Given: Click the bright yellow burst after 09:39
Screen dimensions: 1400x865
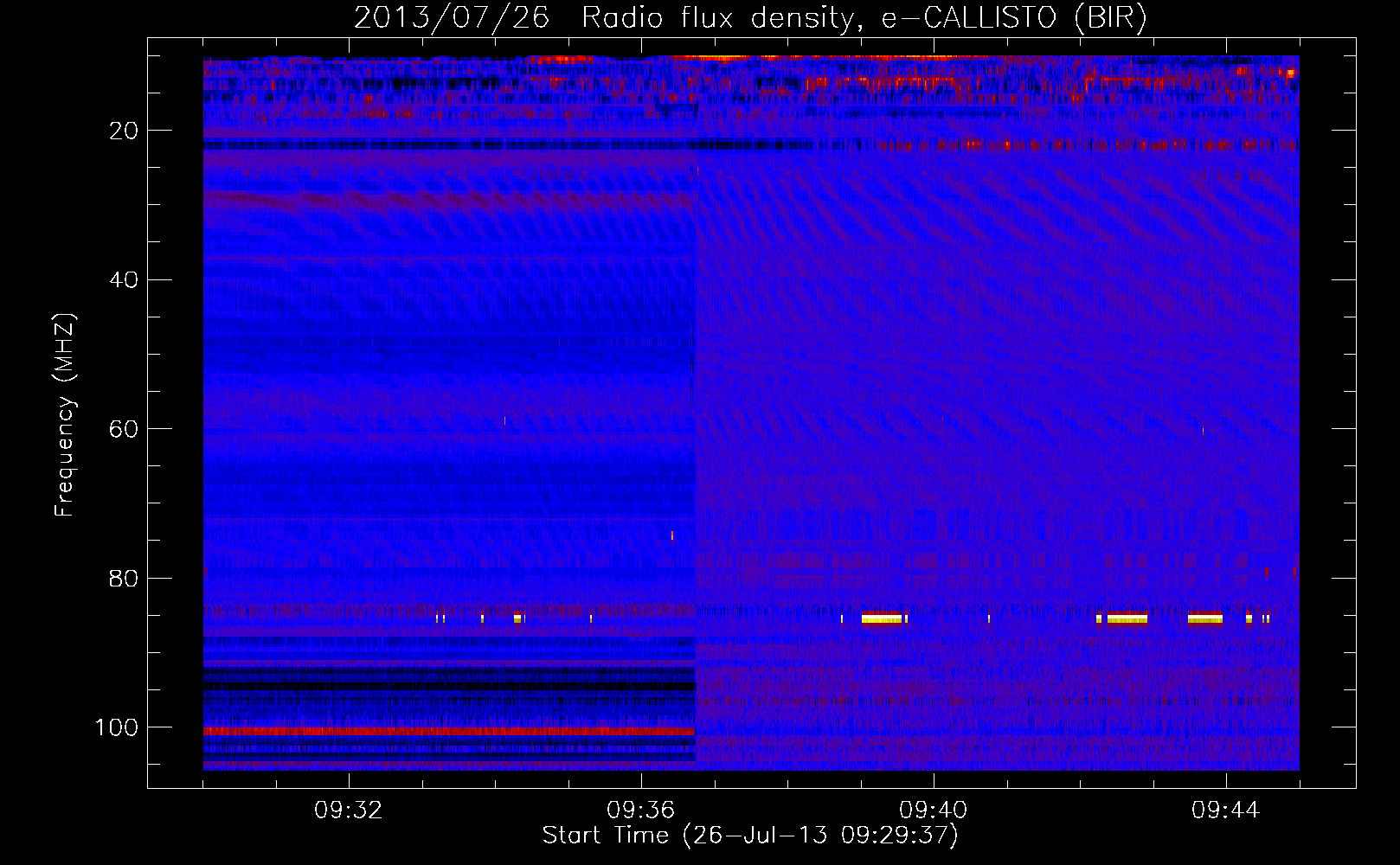Looking at the screenshot, I should (x=882, y=618).
